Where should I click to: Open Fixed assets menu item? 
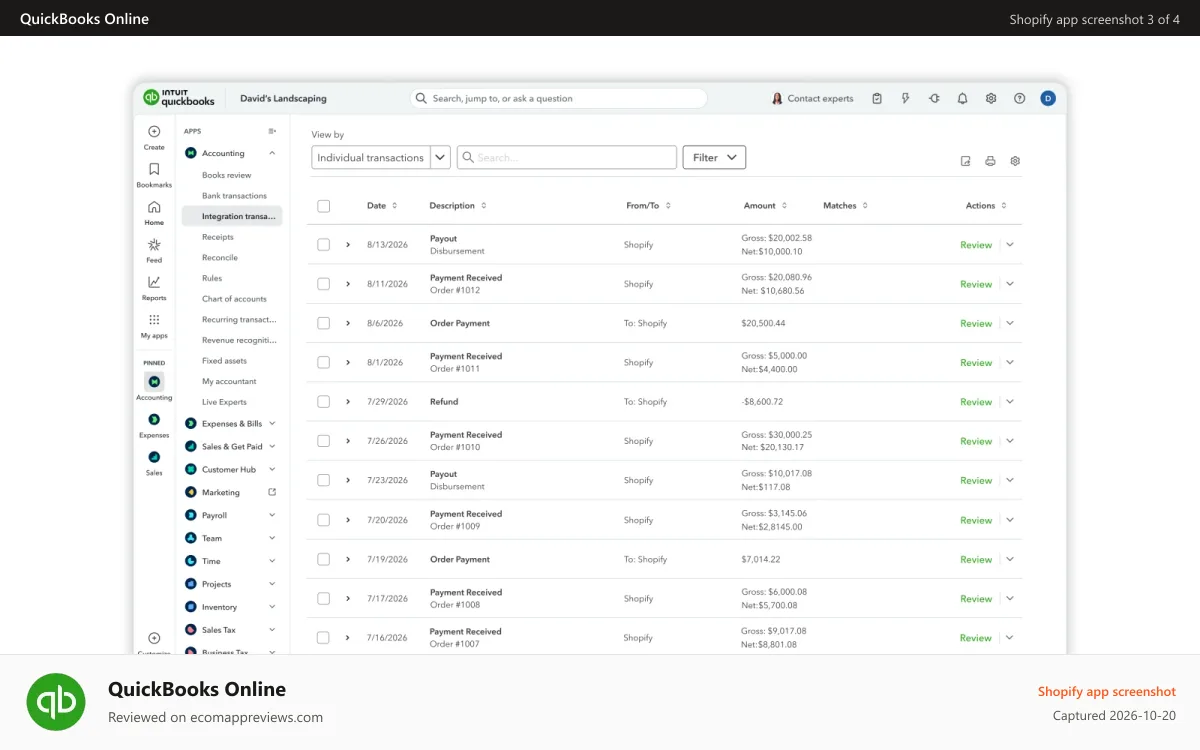pos(224,361)
